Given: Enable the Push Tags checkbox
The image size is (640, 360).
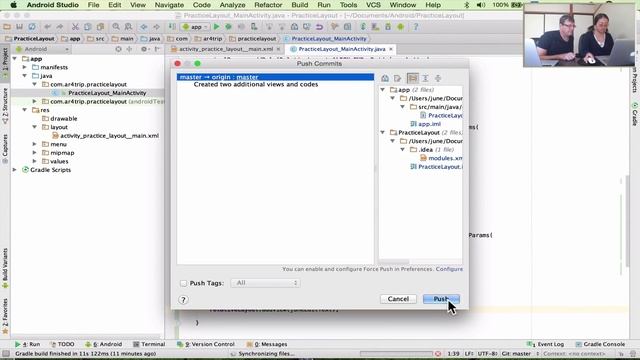Looking at the screenshot, I should [183, 283].
